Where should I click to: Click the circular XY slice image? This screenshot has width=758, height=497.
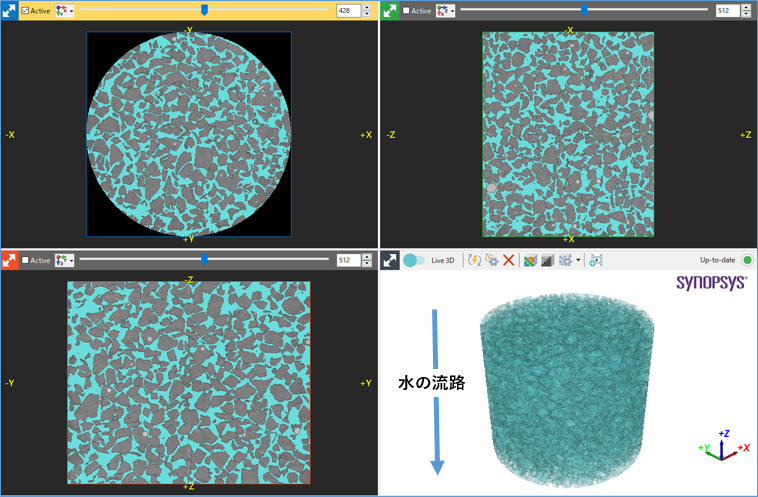(x=189, y=134)
